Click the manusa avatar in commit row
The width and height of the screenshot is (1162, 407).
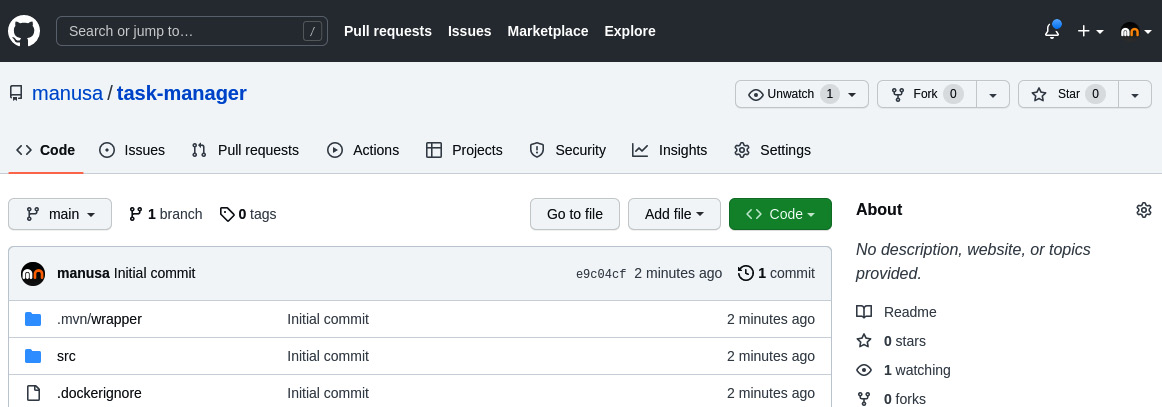point(33,274)
